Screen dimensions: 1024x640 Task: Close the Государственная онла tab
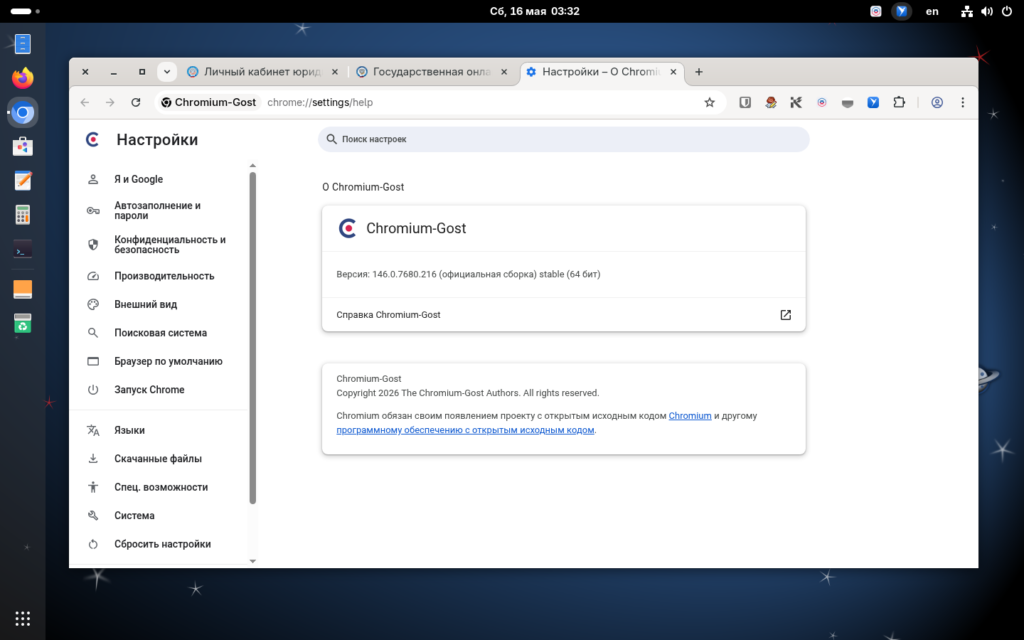pos(504,72)
